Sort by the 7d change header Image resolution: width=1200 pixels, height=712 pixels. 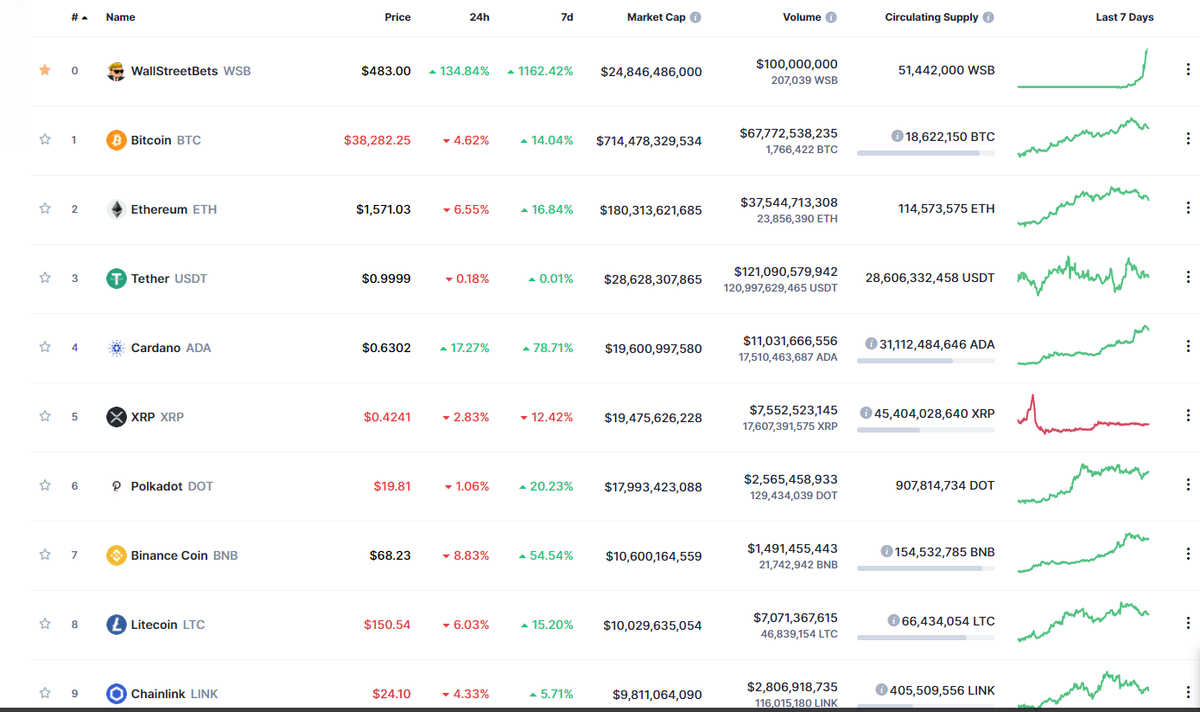coord(567,17)
